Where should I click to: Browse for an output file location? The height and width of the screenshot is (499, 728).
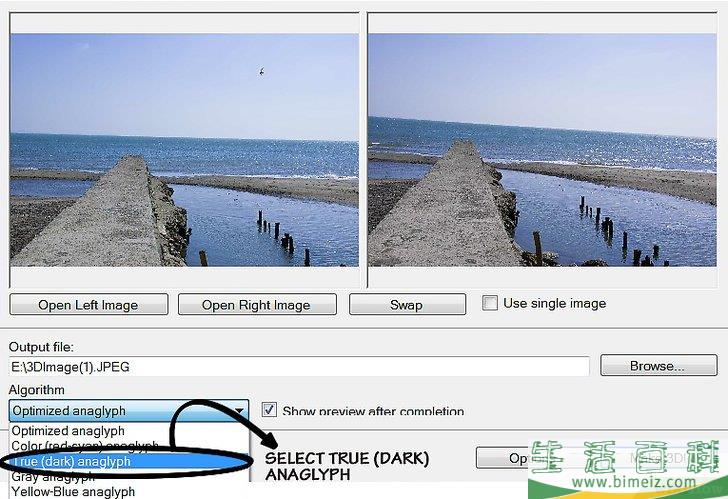(658, 365)
